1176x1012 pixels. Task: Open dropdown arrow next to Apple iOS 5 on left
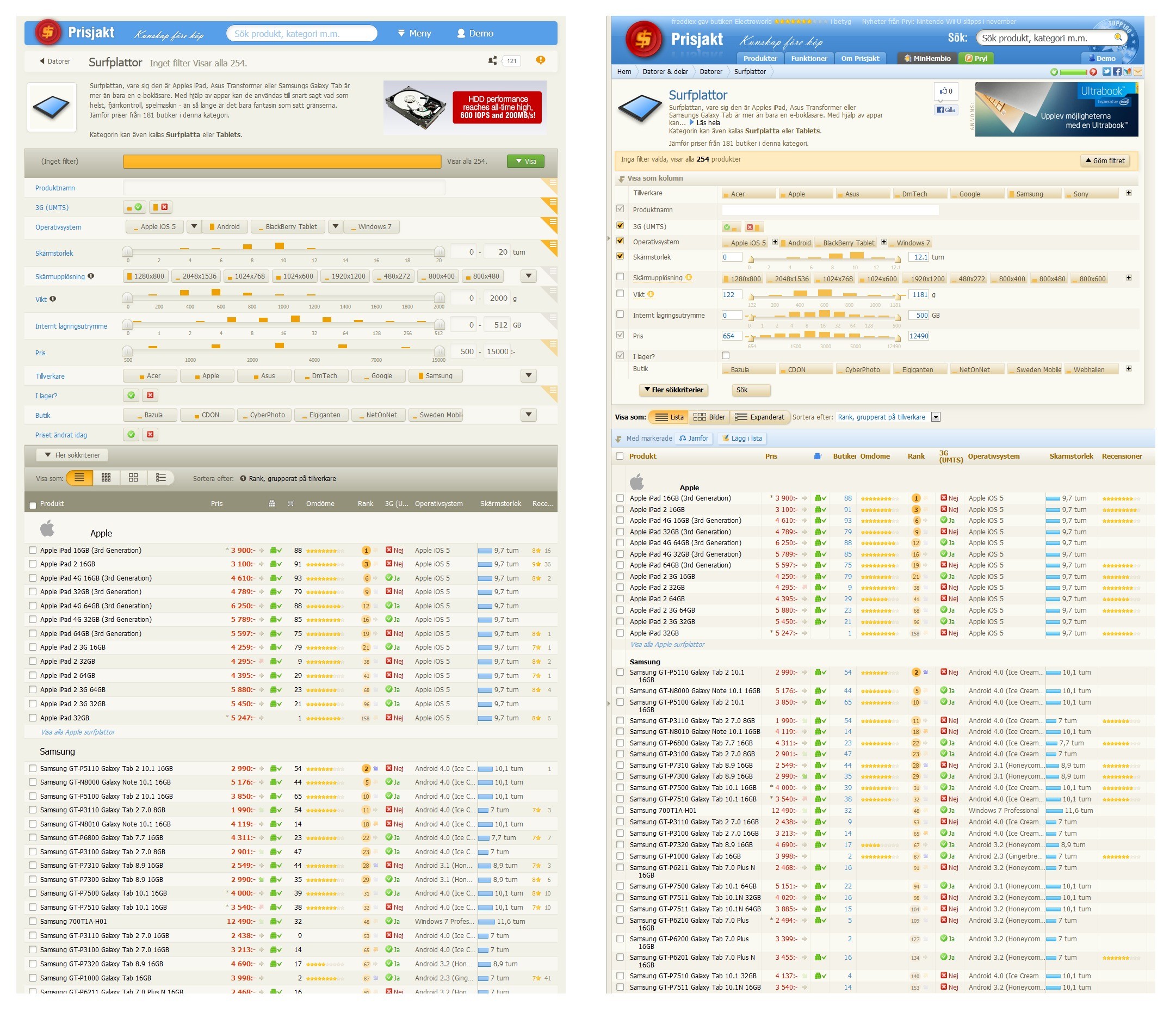click(x=194, y=226)
